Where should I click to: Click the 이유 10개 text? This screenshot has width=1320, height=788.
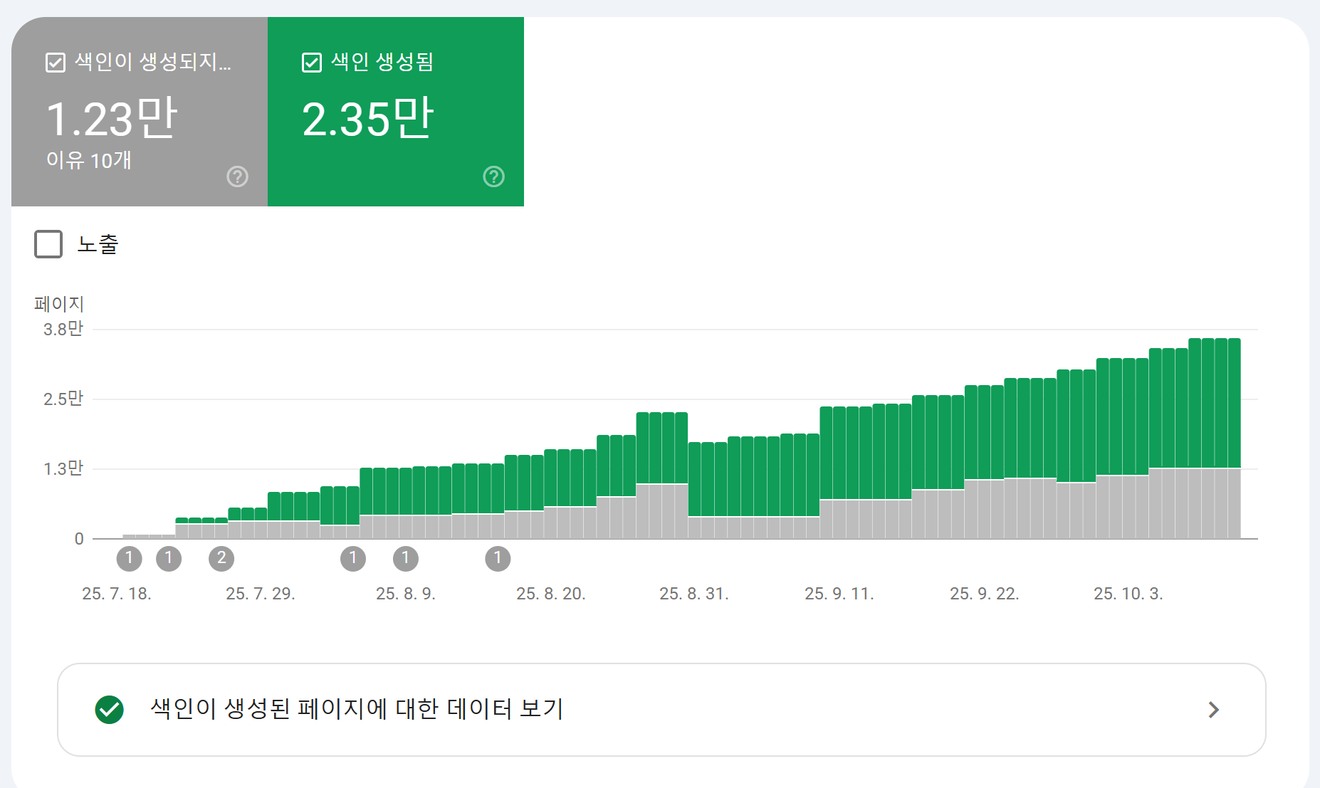88,160
